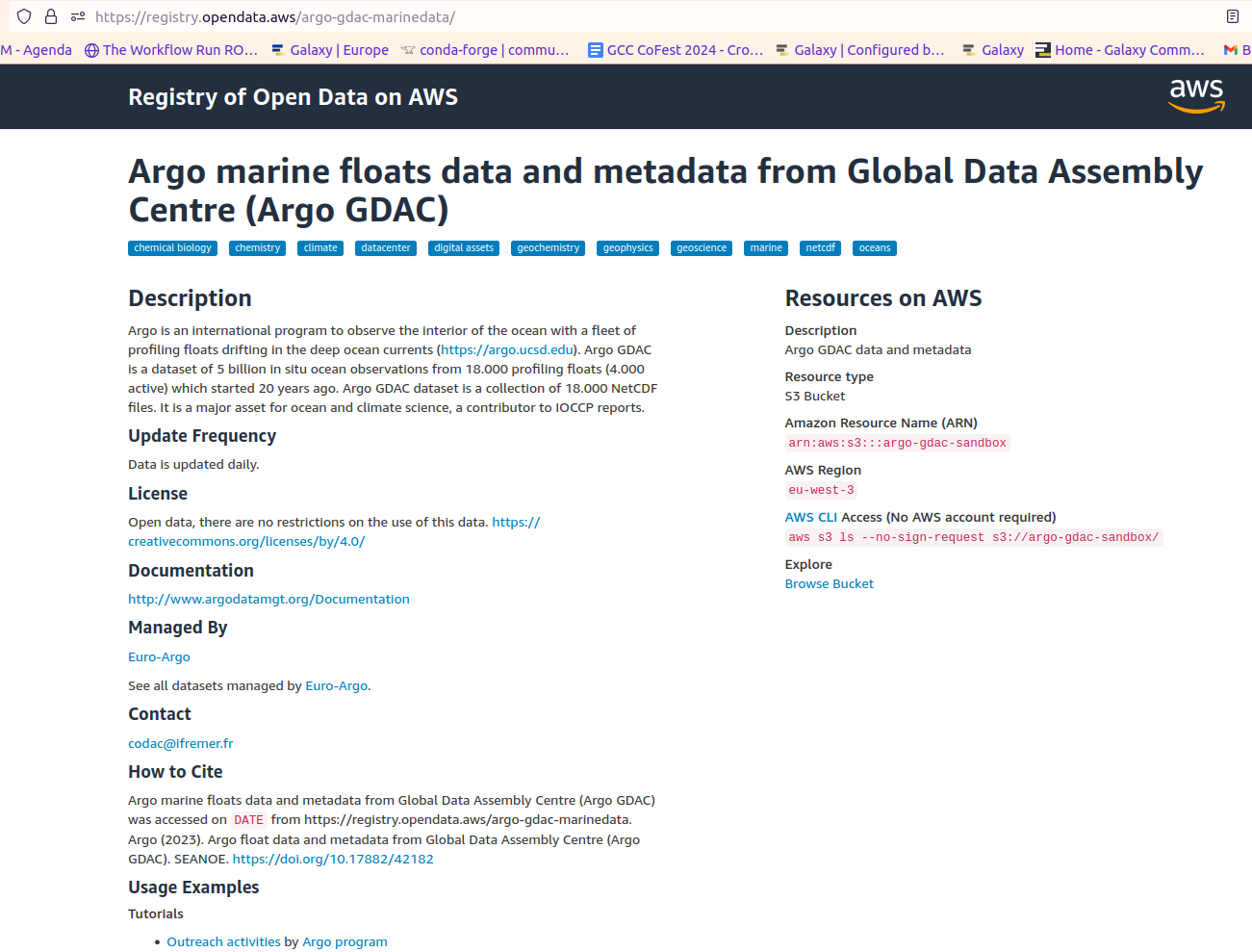
Task: Open The Workflow Run RO bookmark
Action: [x=171, y=50]
